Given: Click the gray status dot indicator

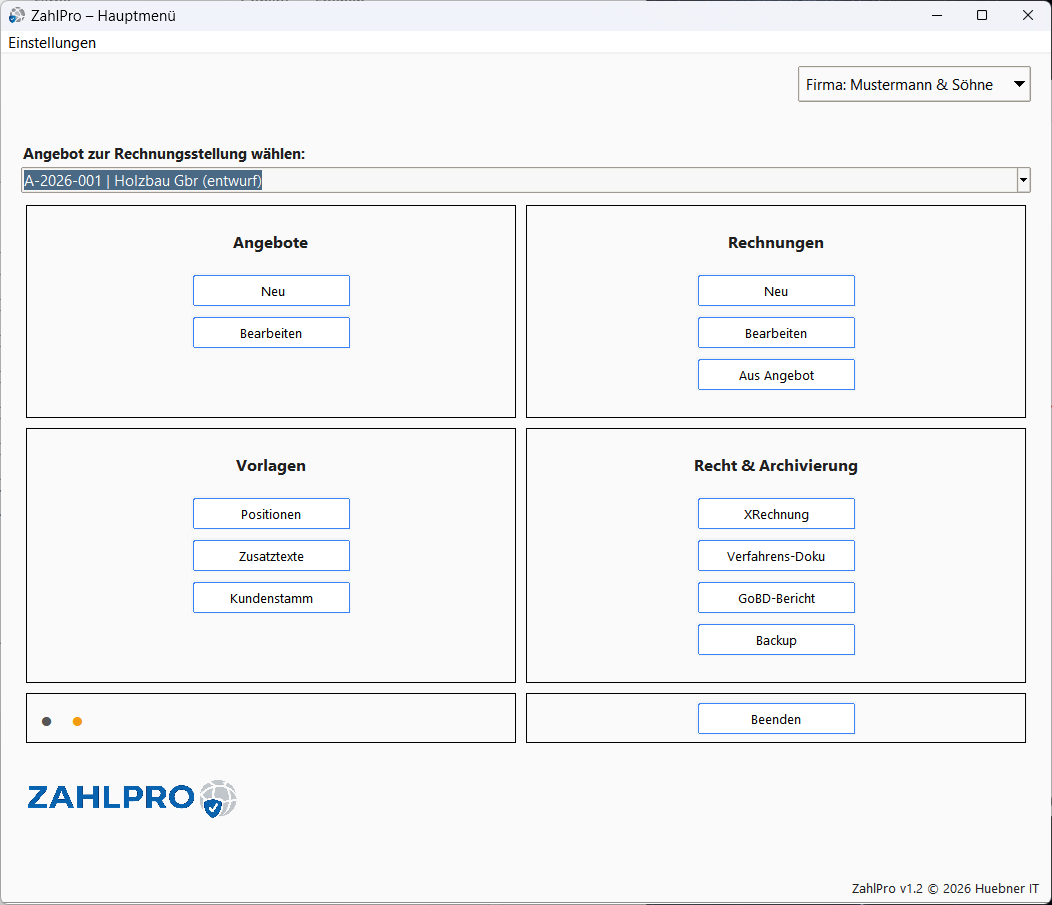Looking at the screenshot, I should click(47, 721).
